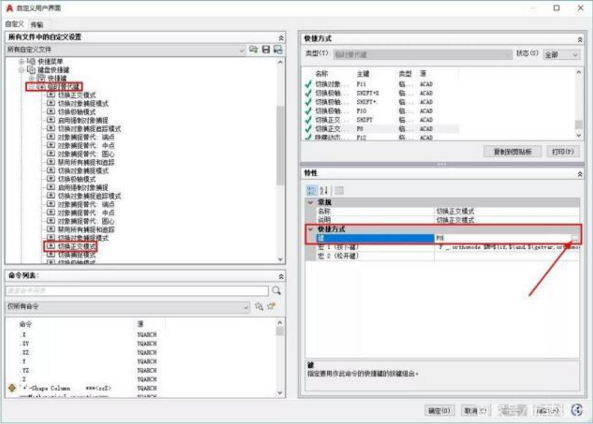Click the find command or text icon
The width and height of the screenshot is (593, 424).
(259, 306)
